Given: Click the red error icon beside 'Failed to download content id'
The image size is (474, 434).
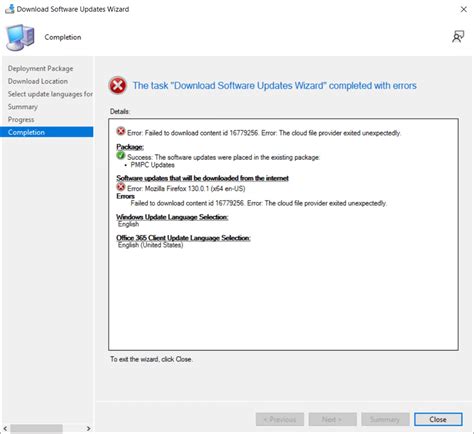Looking at the screenshot, I should coord(121,131).
